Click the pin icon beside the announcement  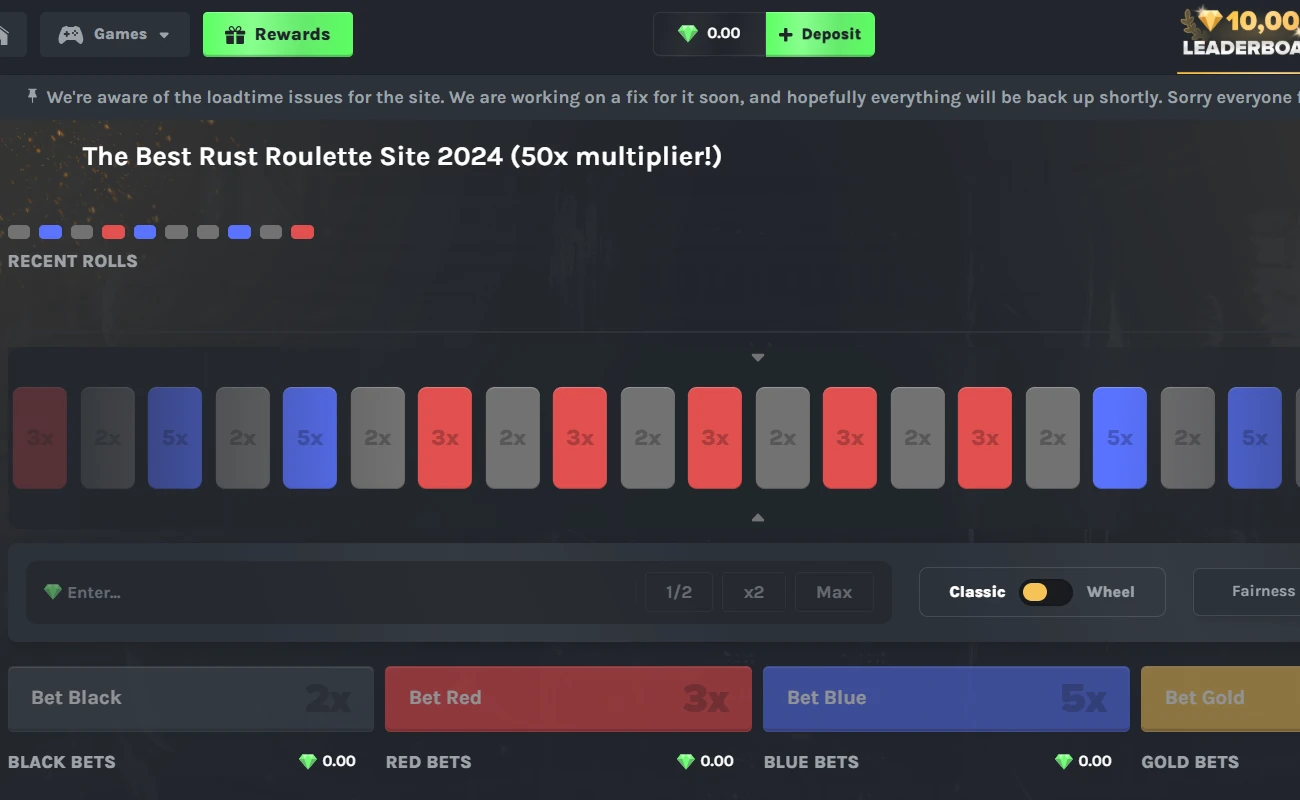pyautogui.click(x=32, y=96)
